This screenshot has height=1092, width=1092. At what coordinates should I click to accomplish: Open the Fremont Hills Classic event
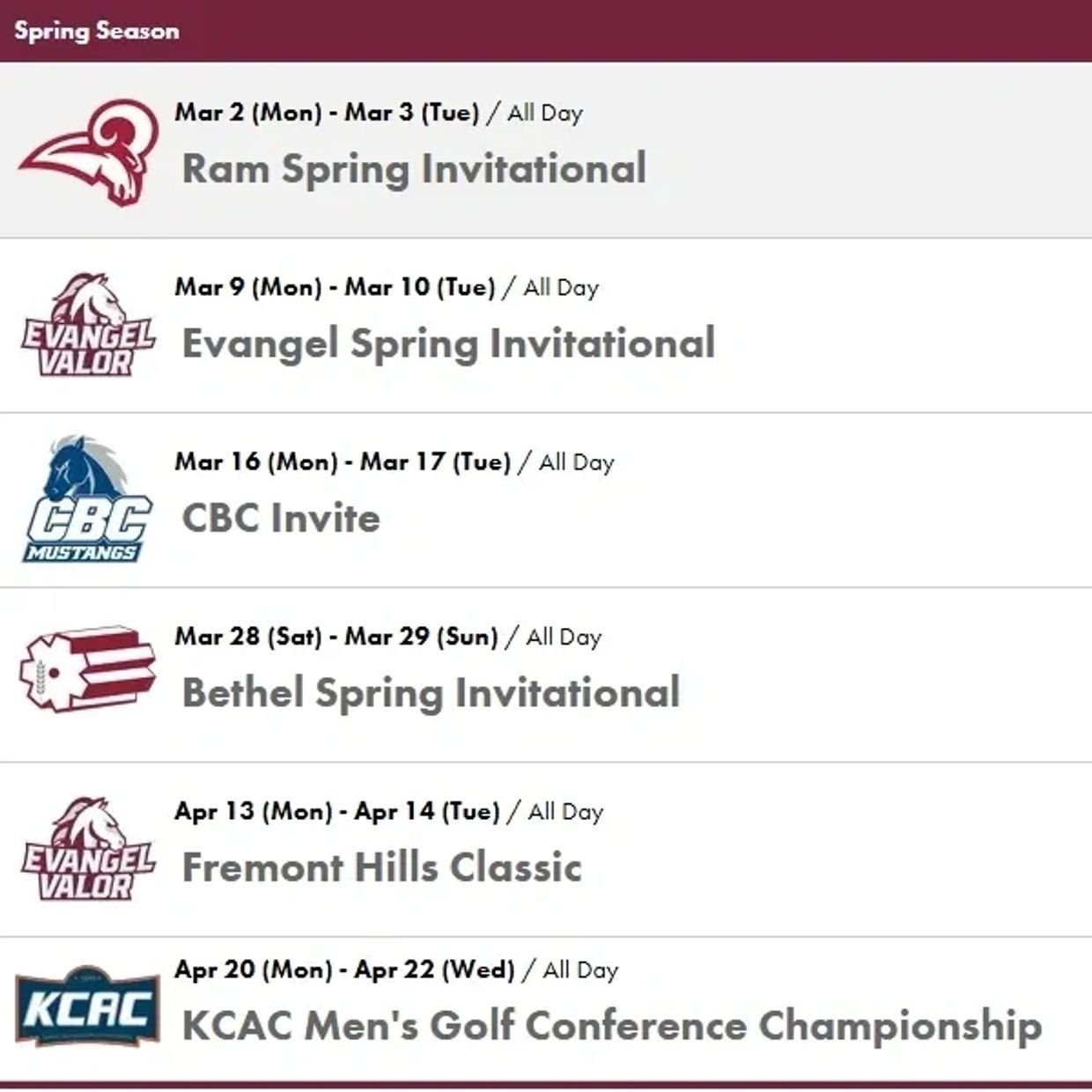(x=381, y=867)
